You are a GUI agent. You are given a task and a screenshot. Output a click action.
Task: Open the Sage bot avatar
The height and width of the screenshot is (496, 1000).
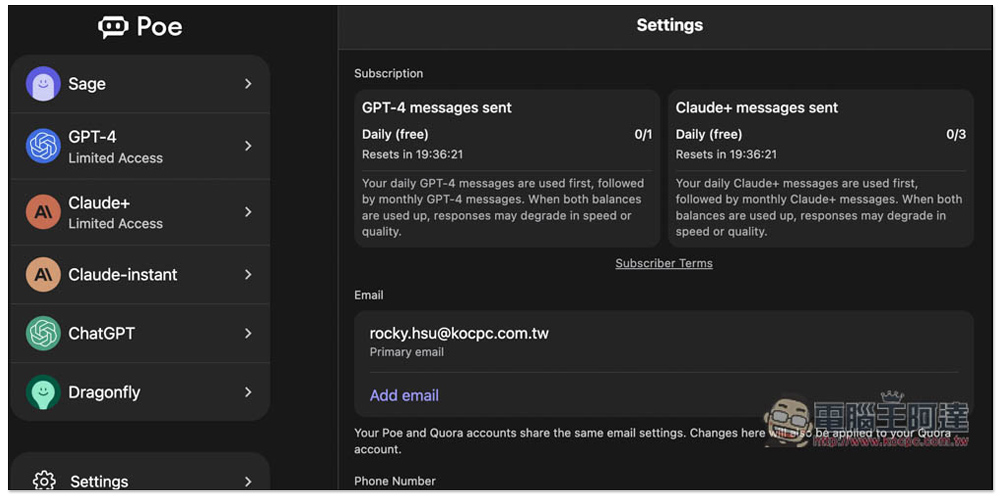coord(43,84)
